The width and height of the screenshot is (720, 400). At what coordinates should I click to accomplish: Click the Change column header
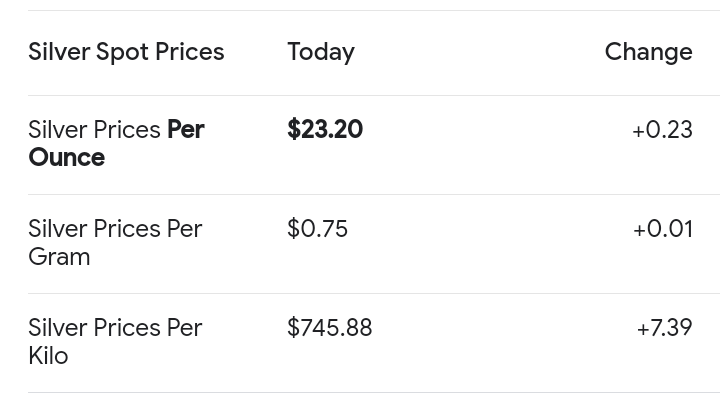648,52
